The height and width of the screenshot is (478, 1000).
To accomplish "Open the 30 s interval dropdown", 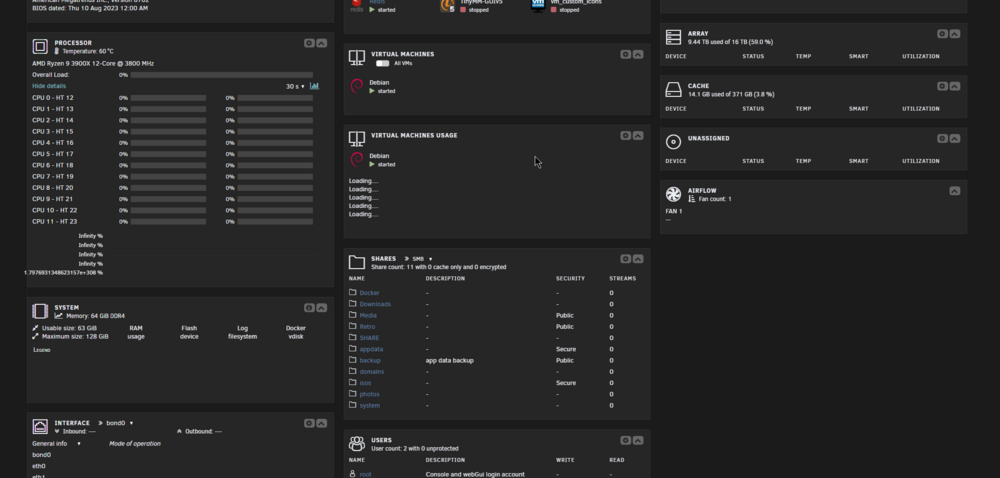I will (295, 87).
